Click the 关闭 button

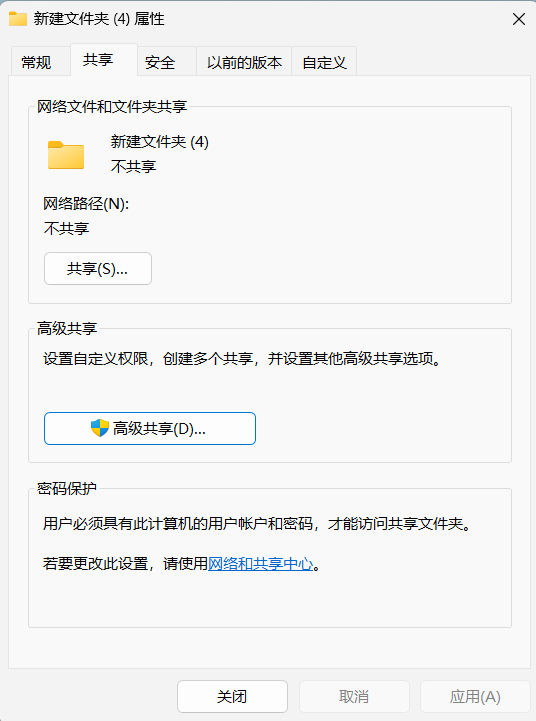232,697
